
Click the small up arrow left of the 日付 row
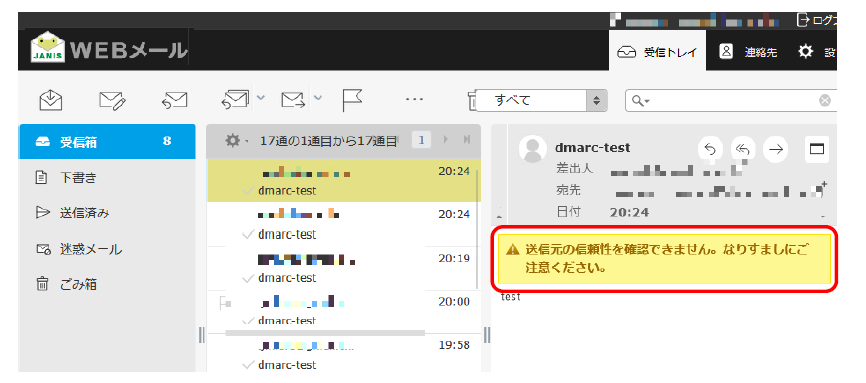click(500, 216)
